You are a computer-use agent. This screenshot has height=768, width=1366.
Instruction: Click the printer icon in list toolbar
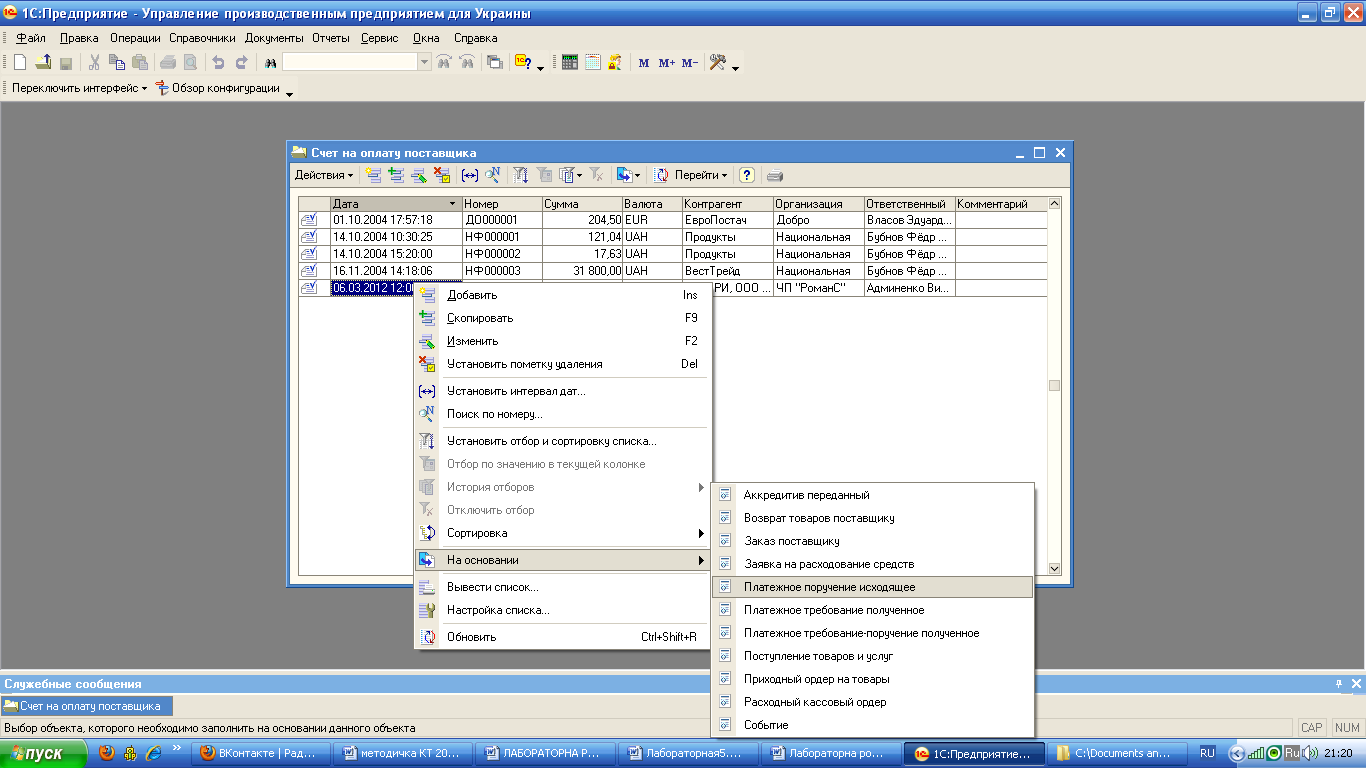point(774,175)
